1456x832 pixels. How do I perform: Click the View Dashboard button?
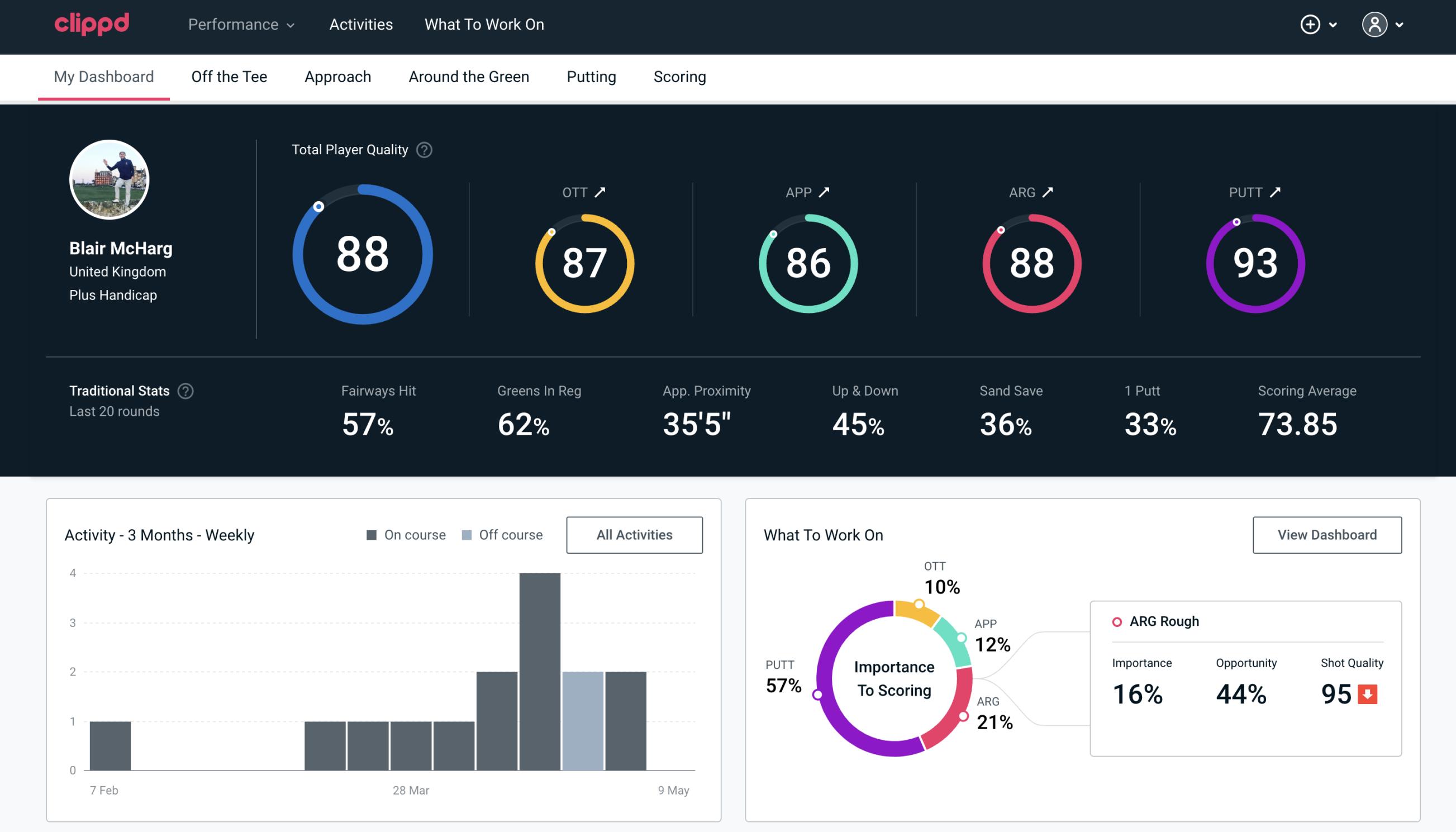pos(1327,534)
